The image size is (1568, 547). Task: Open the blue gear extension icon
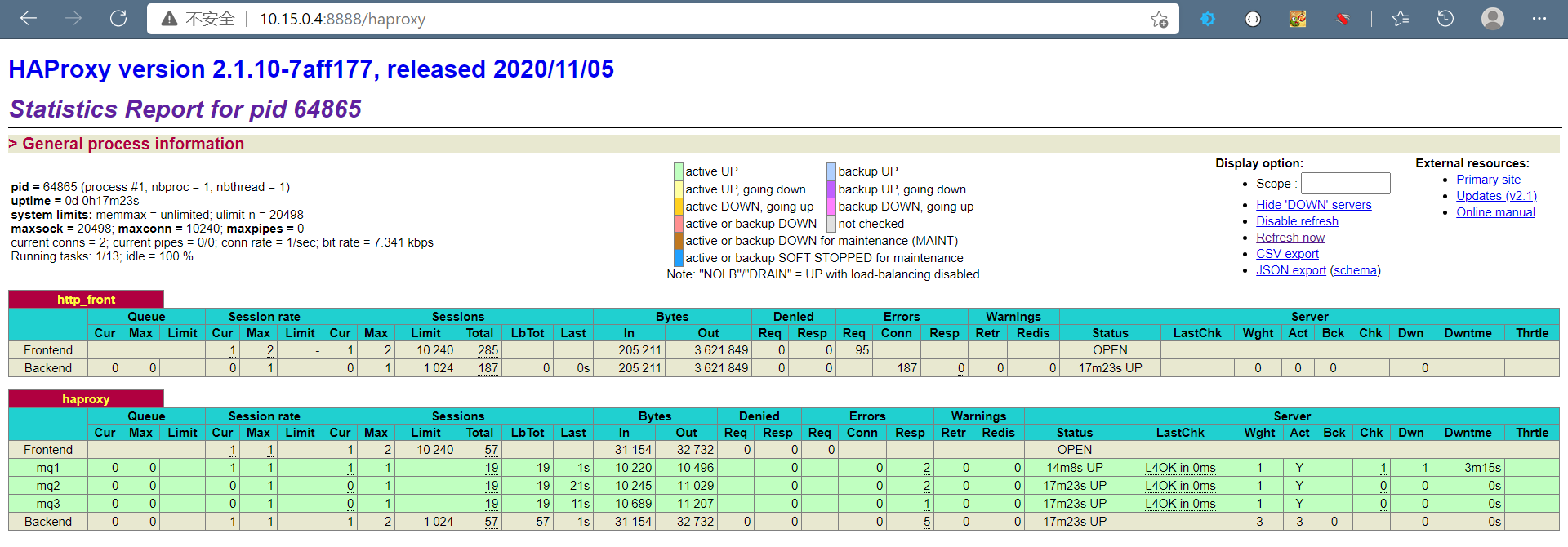1208,19
